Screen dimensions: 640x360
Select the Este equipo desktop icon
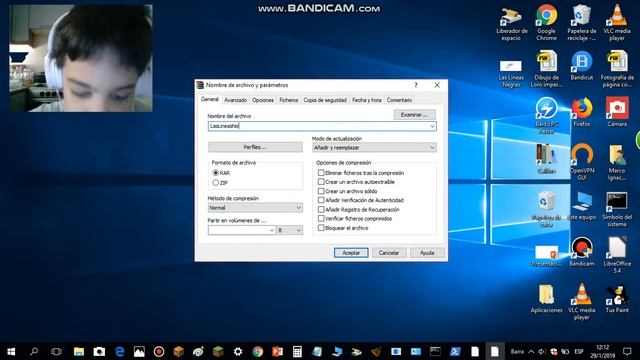pos(582,206)
